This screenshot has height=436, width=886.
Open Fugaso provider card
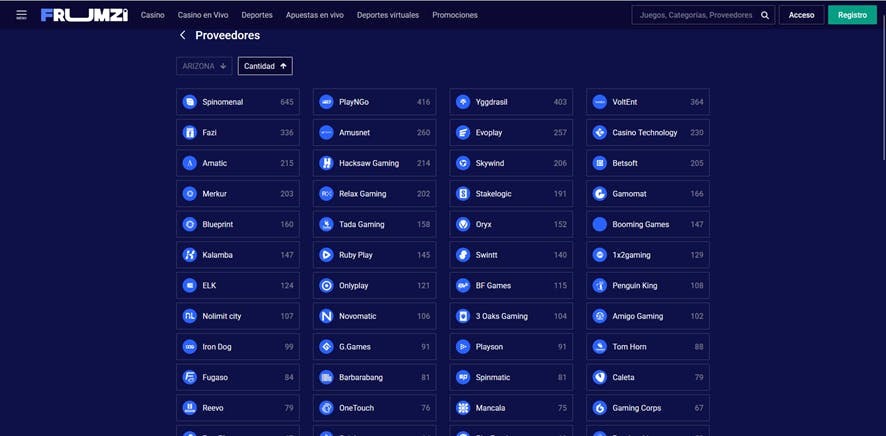(238, 377)
